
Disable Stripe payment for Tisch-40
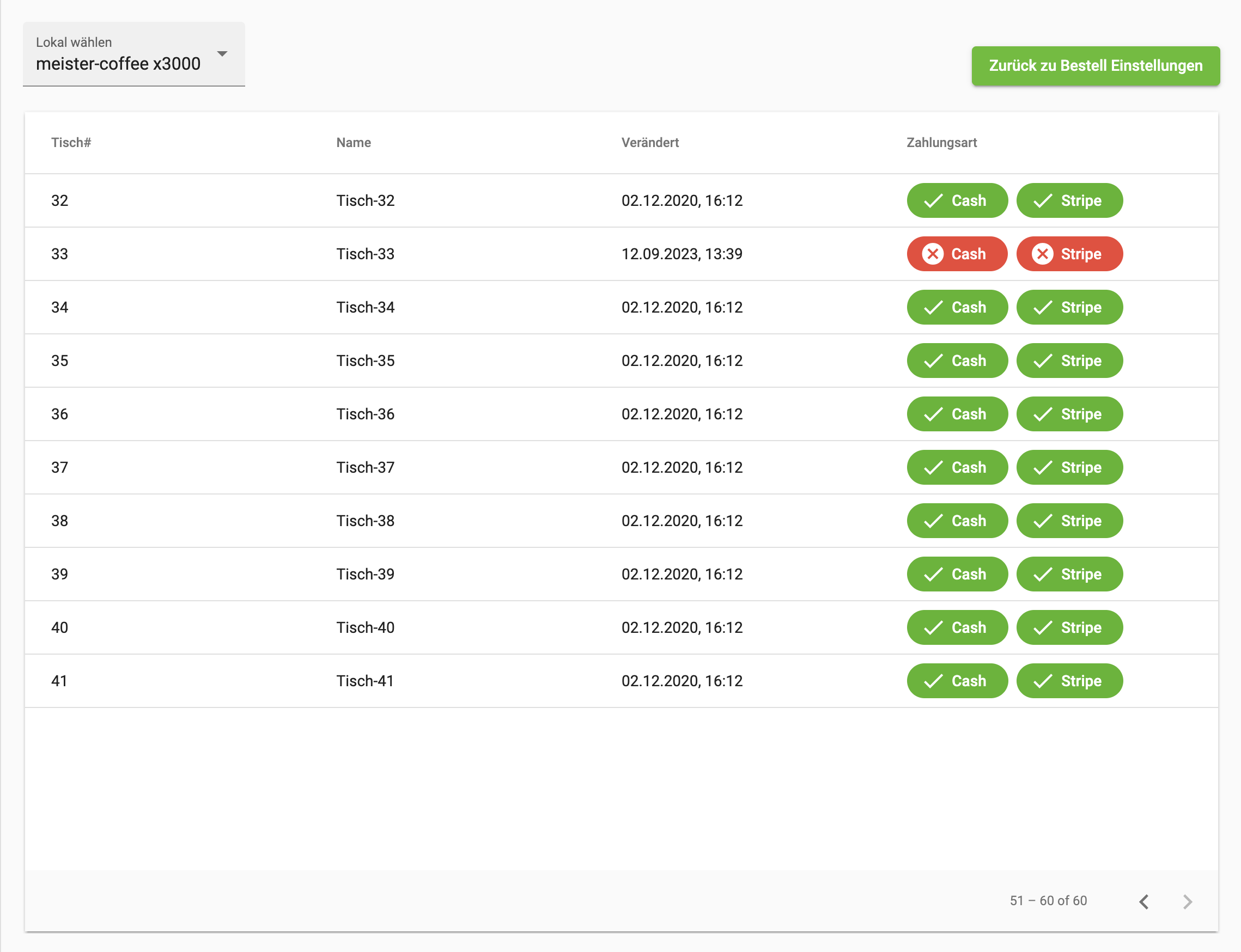tap(1069, 627)
